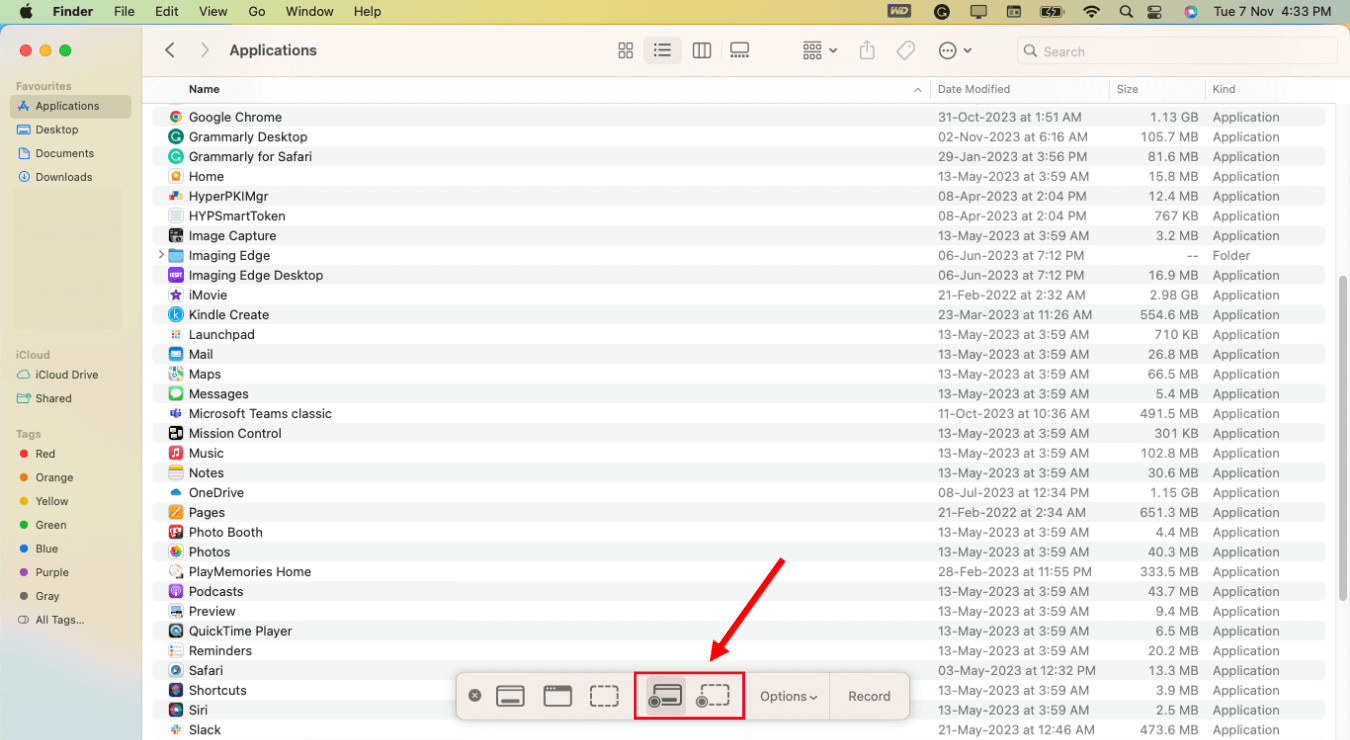Screen dimensions: 1350x740
Task: Open the Edit menu
Action: tap(167, 11)
